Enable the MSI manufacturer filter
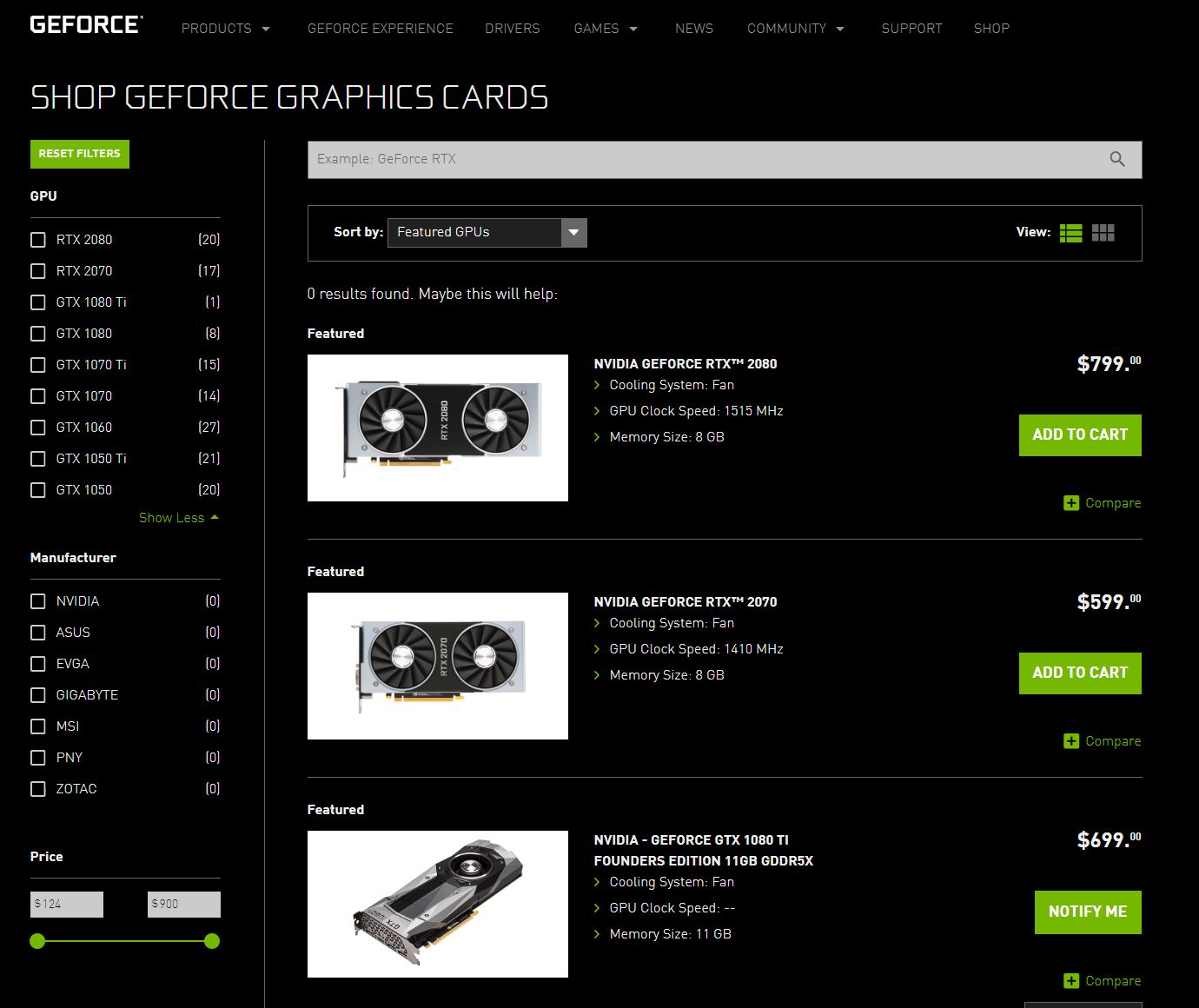1199x1008 pixels. click(x=38, y=726)
